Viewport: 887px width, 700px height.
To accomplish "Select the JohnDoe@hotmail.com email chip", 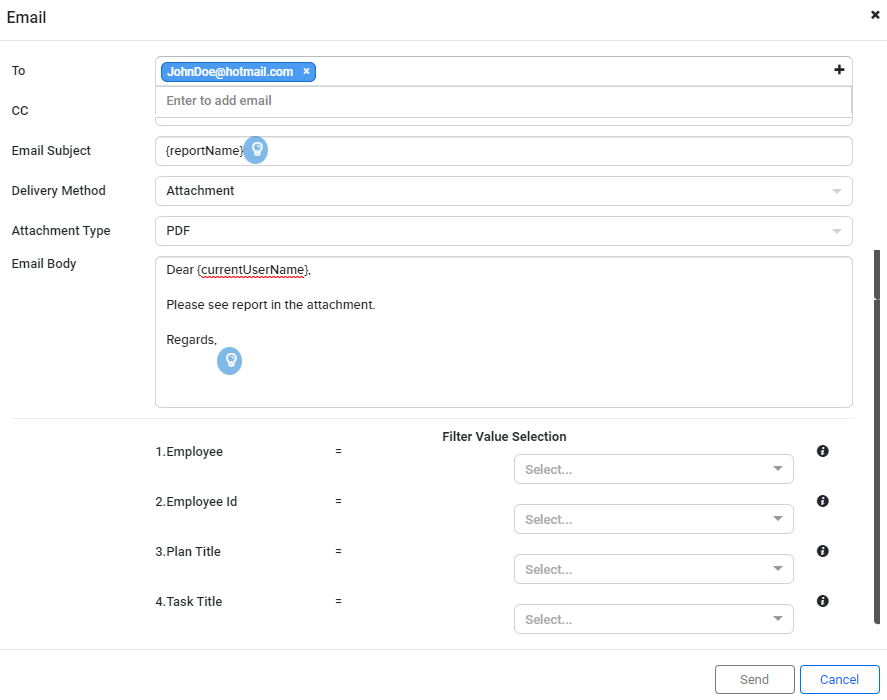I will 238,72.
